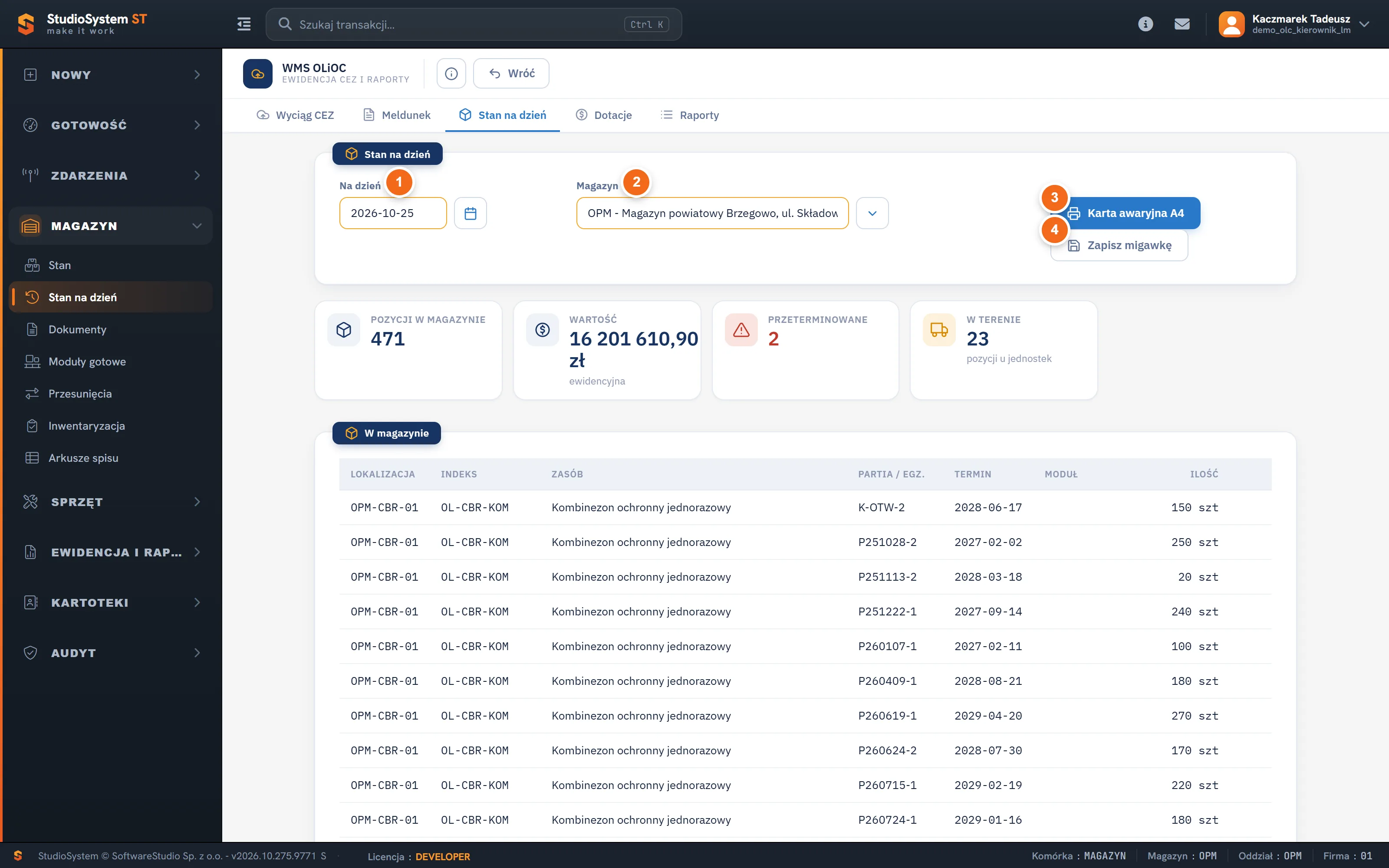
Task: Switch to the Dotacje tab
Action: pyautogui.click(x=603, y=115)
